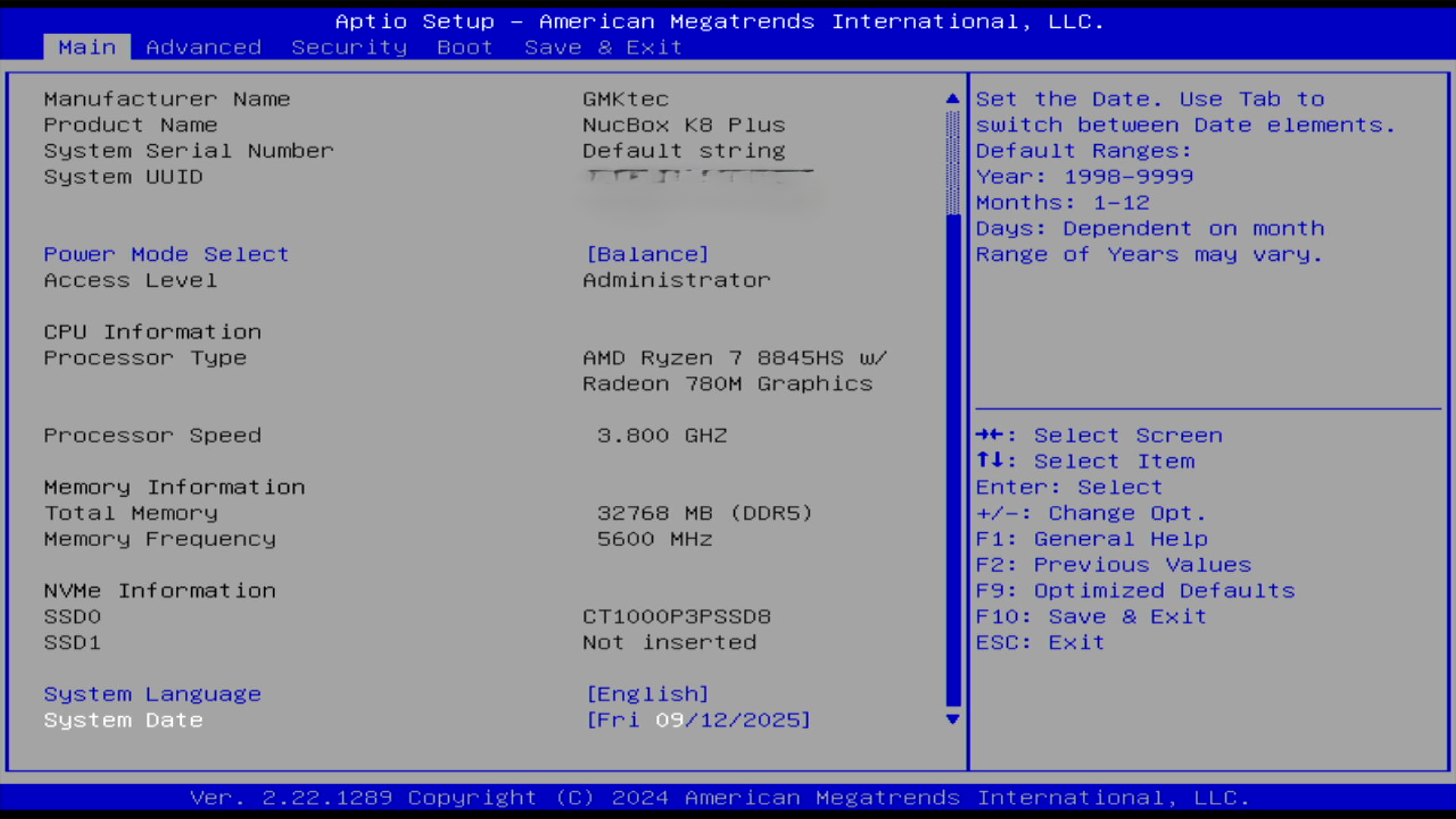Click the up-down arrows Select Item icon
This screenshot has width=1456, height=819.
click(990, 460)
